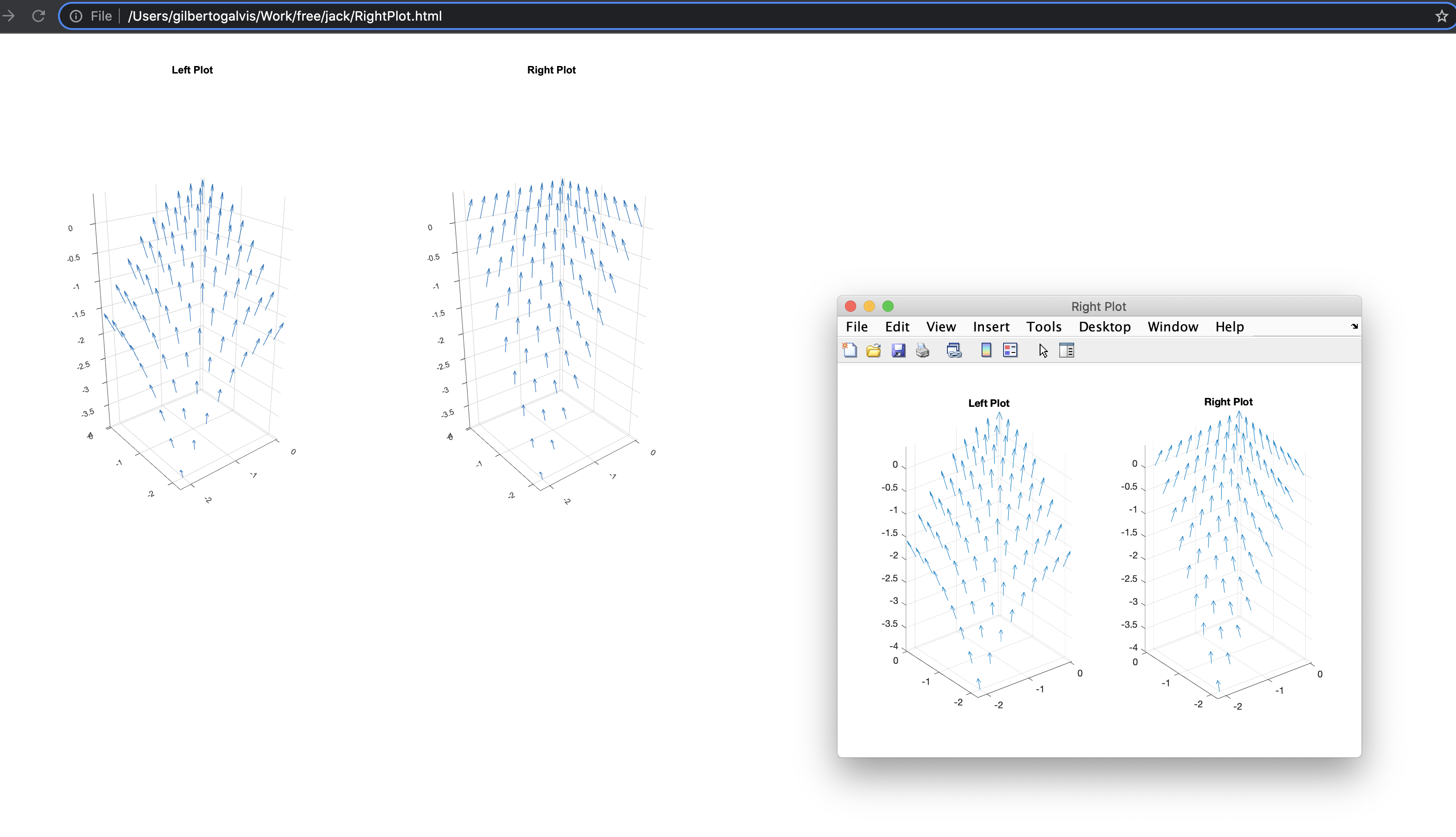Reload the page with browser refresh button
Screen dimensions: 1456x837
point(38,16)
